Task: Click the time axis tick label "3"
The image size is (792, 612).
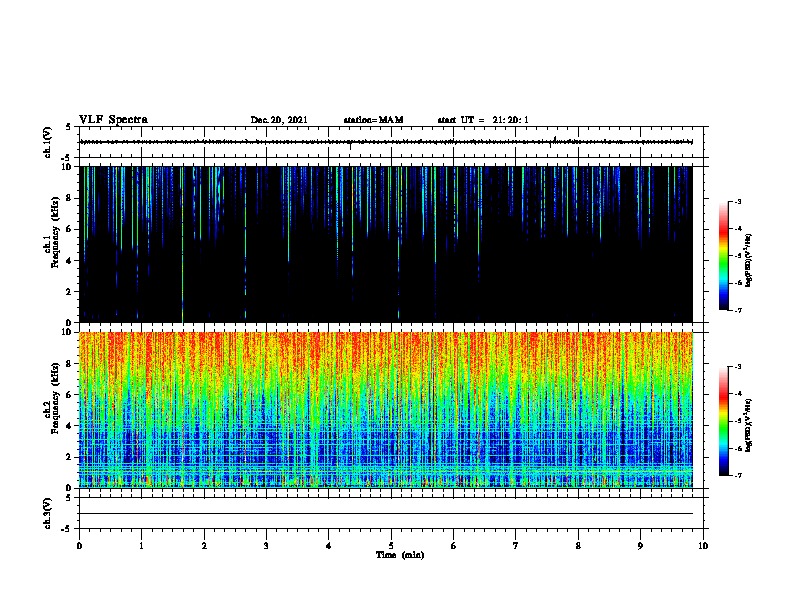Action: (x=266, y=546)
